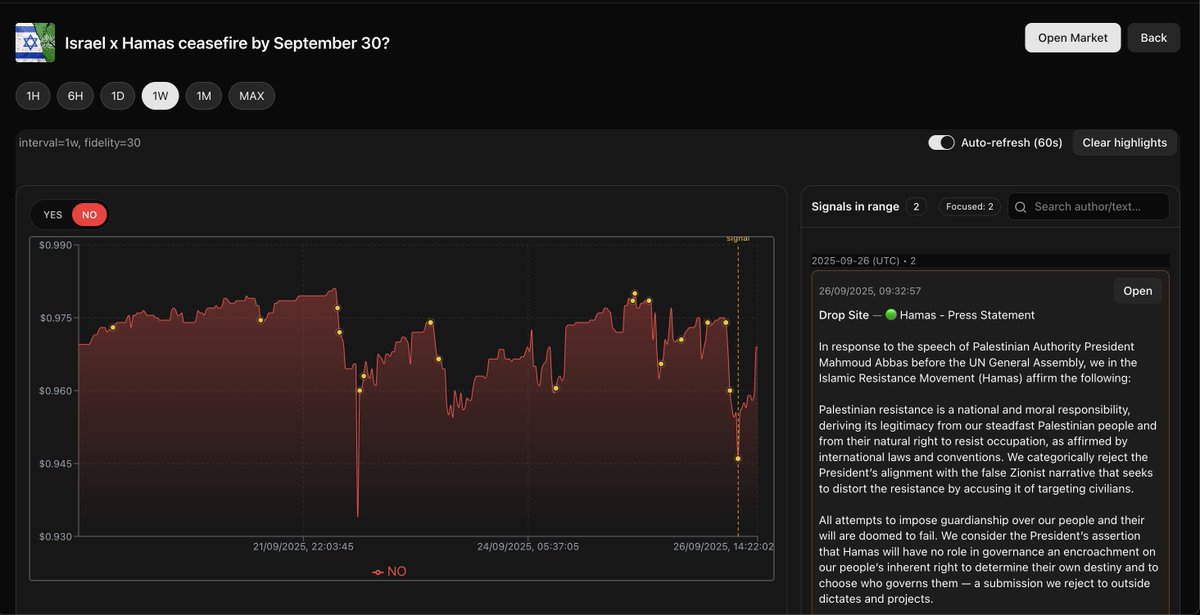
Task: Focus the Search author/text field
Action: coord(1088,207)
